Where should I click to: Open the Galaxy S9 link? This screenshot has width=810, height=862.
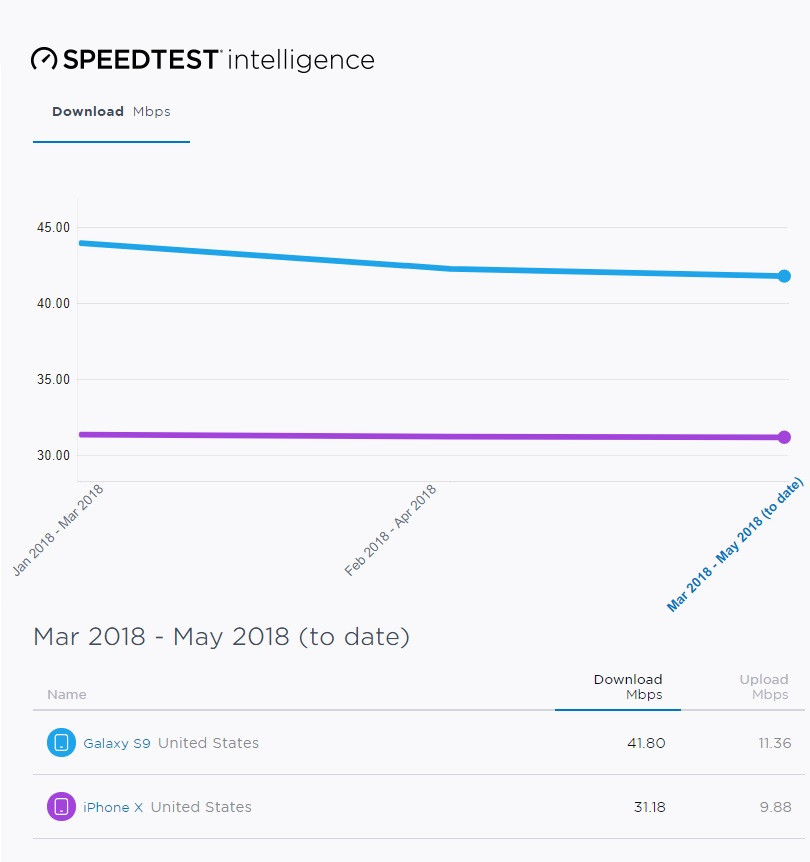pyautogui.click(x=117, y=743)
